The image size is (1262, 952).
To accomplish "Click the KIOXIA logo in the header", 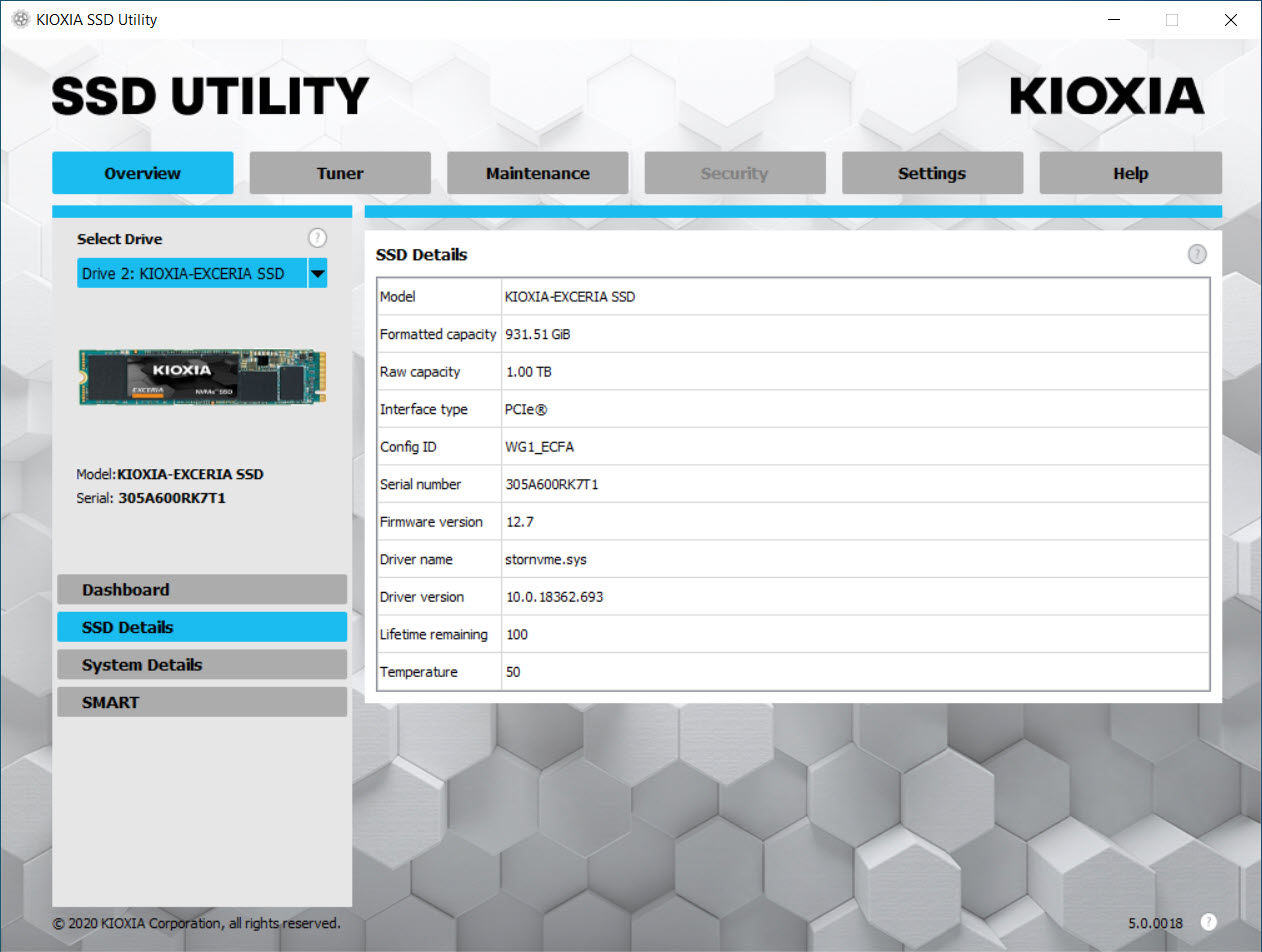I will pyautogui.click(x=1107, y=96).
